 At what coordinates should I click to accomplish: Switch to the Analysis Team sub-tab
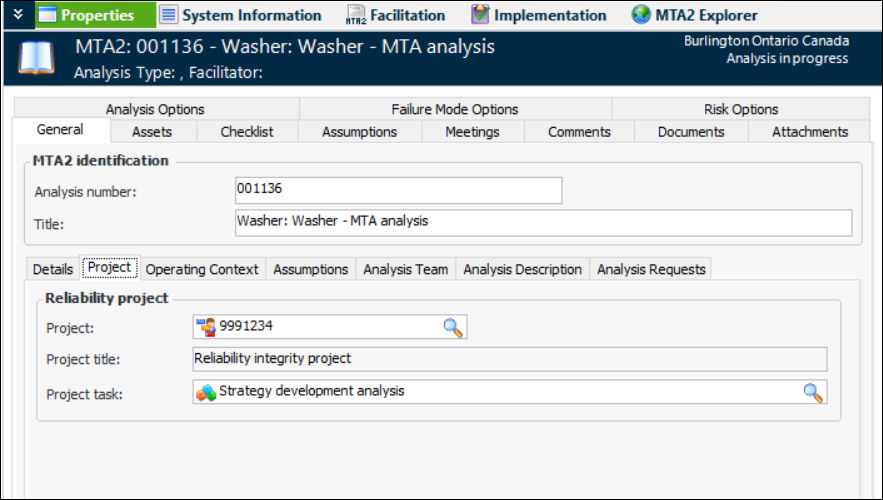pos(405,269)
